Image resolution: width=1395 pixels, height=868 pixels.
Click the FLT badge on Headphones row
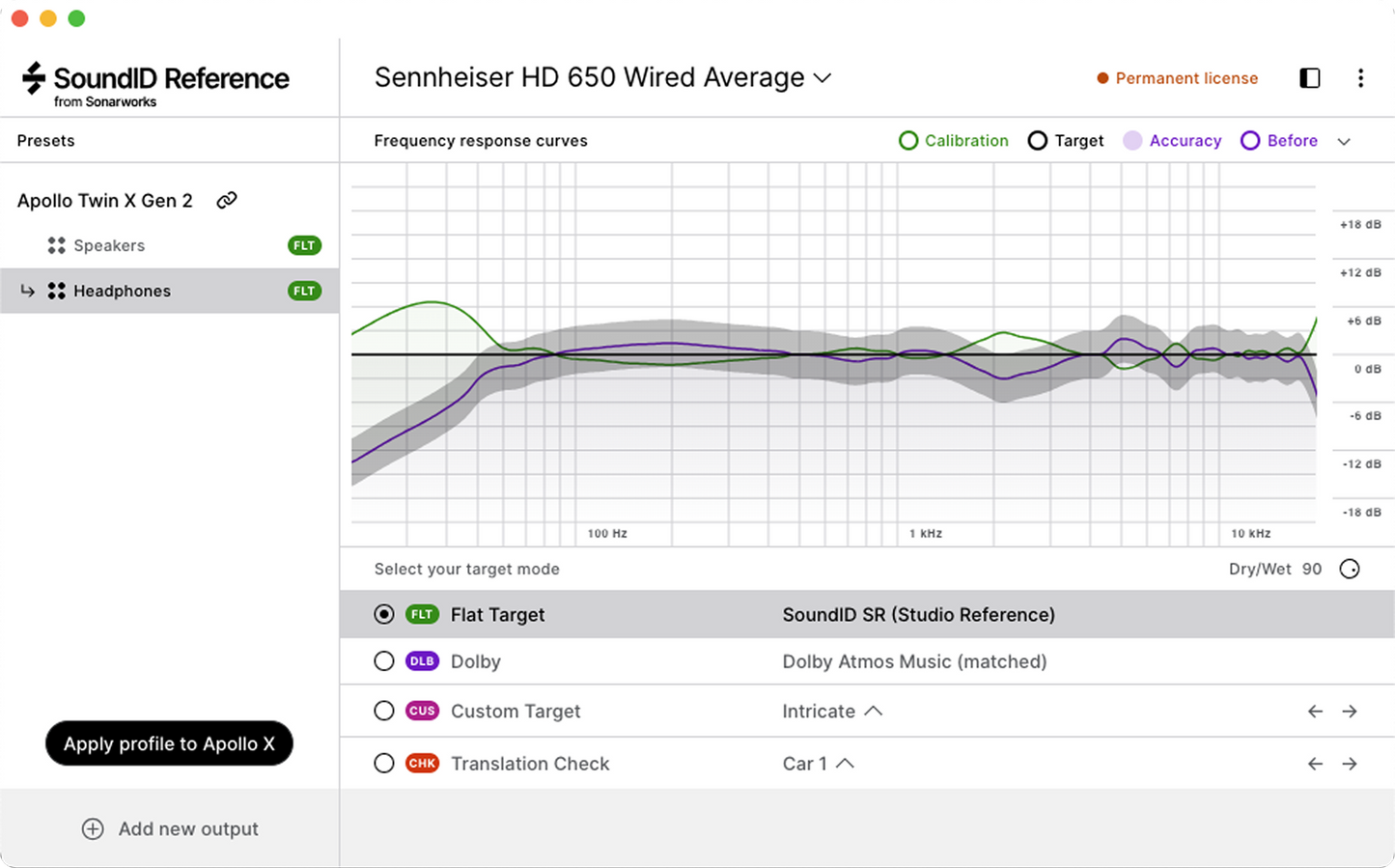point(304,291)
